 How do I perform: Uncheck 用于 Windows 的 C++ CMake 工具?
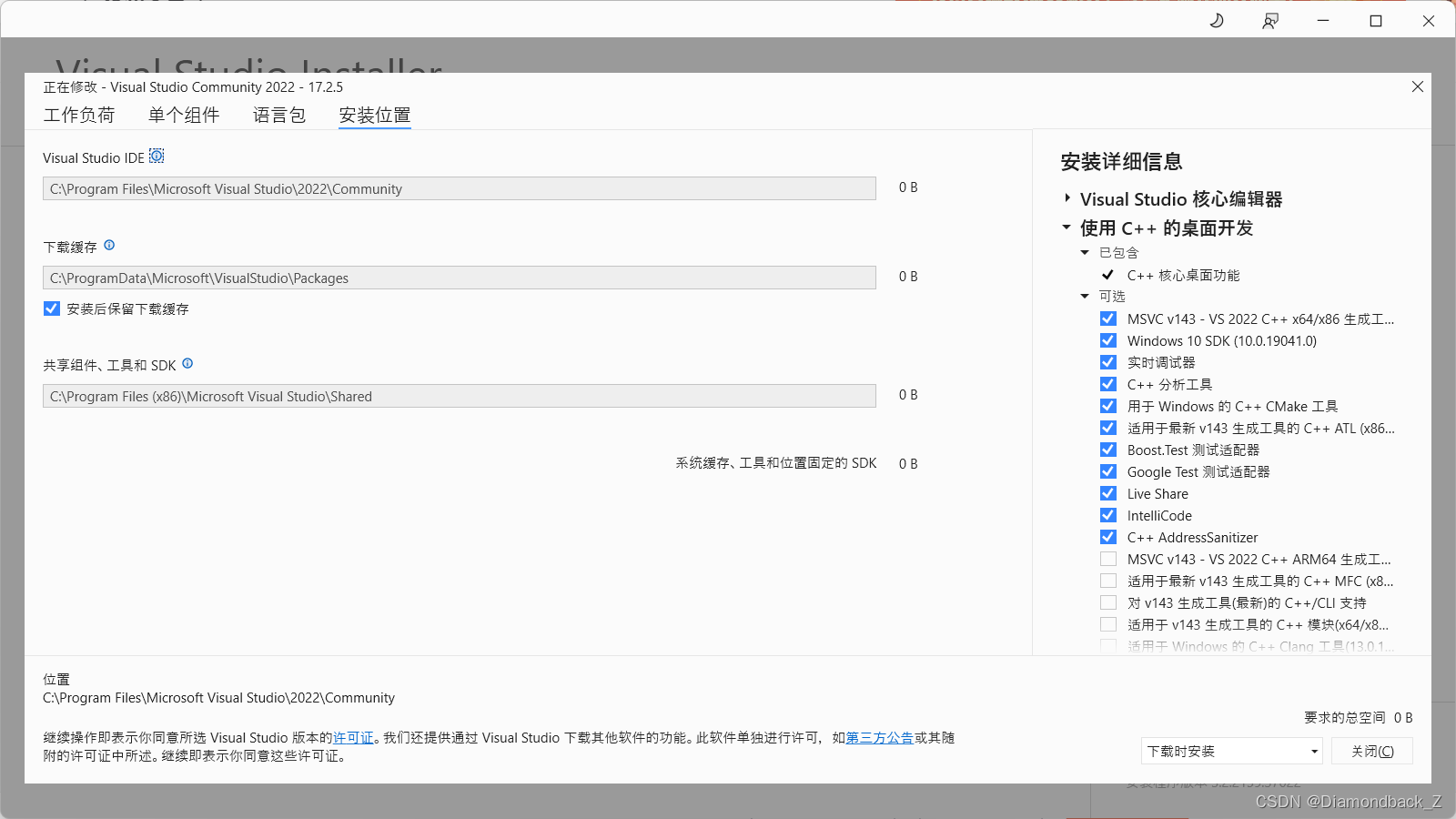[x=1108, y=406]
